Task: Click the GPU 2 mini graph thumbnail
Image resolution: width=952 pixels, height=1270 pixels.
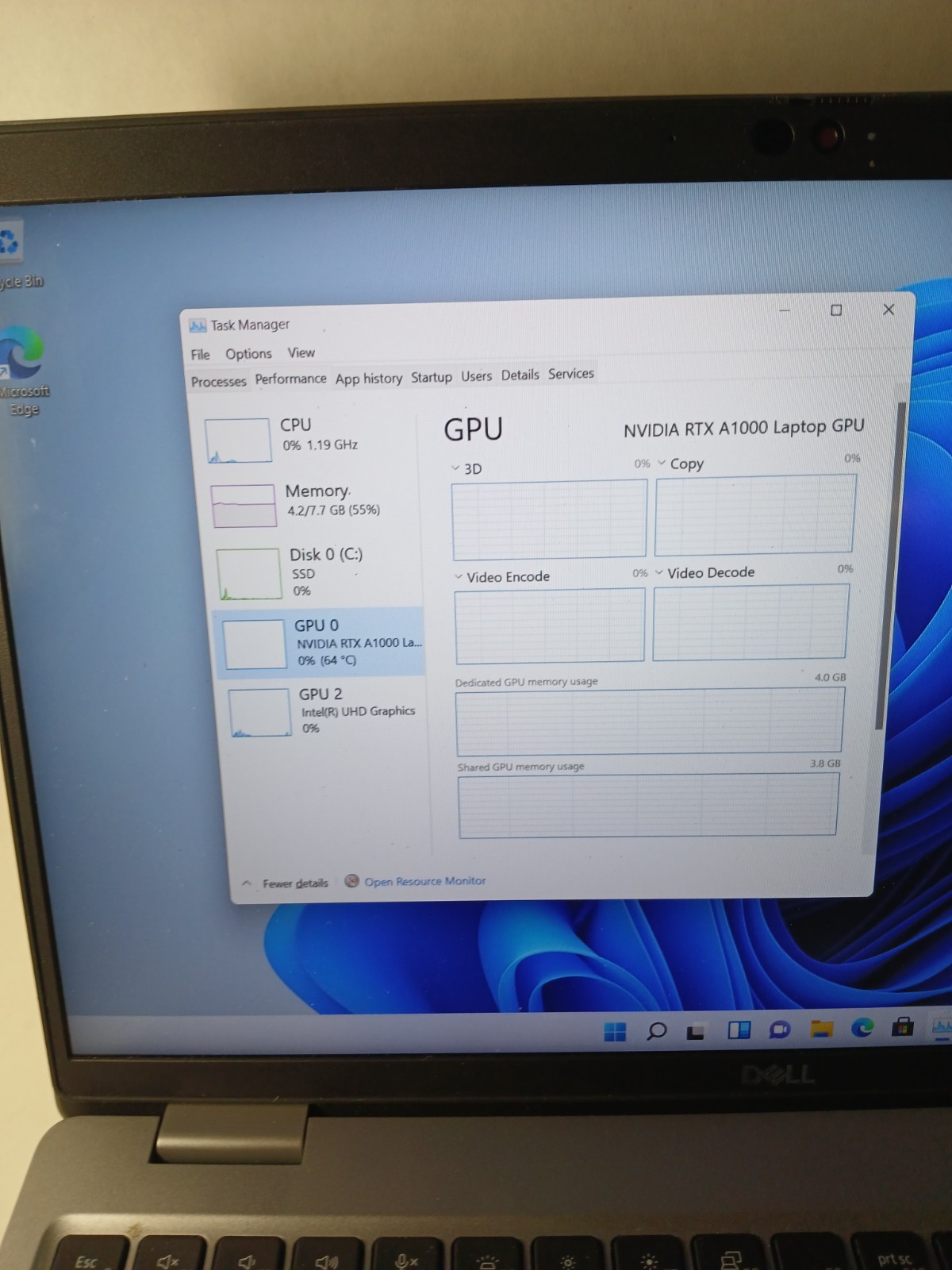Action: pos(259,713)
